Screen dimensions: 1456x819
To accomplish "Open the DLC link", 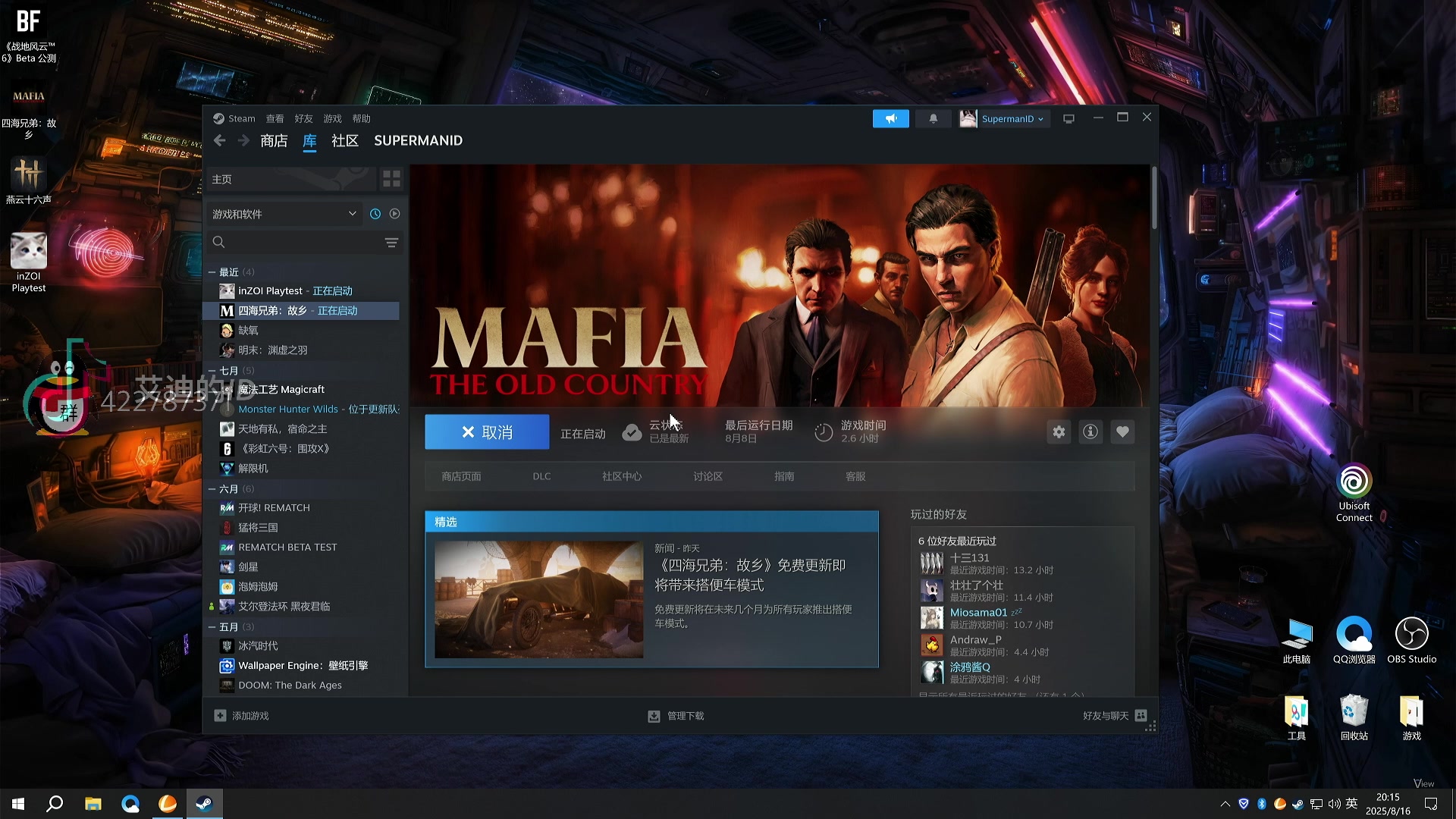I will (x=541, y=476).
